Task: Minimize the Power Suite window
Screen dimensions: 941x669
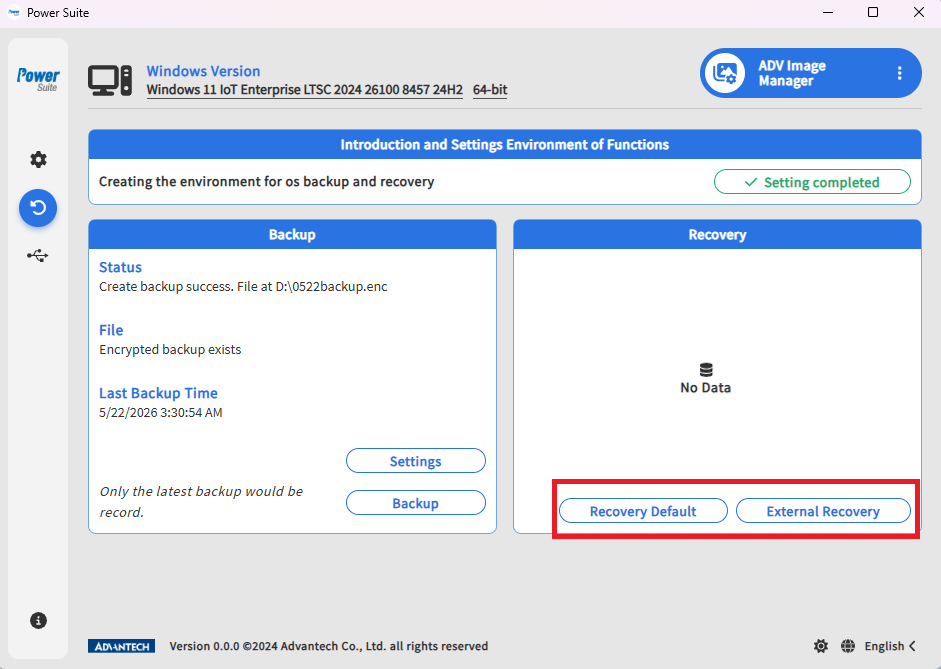Action: [x=828, y=13]
